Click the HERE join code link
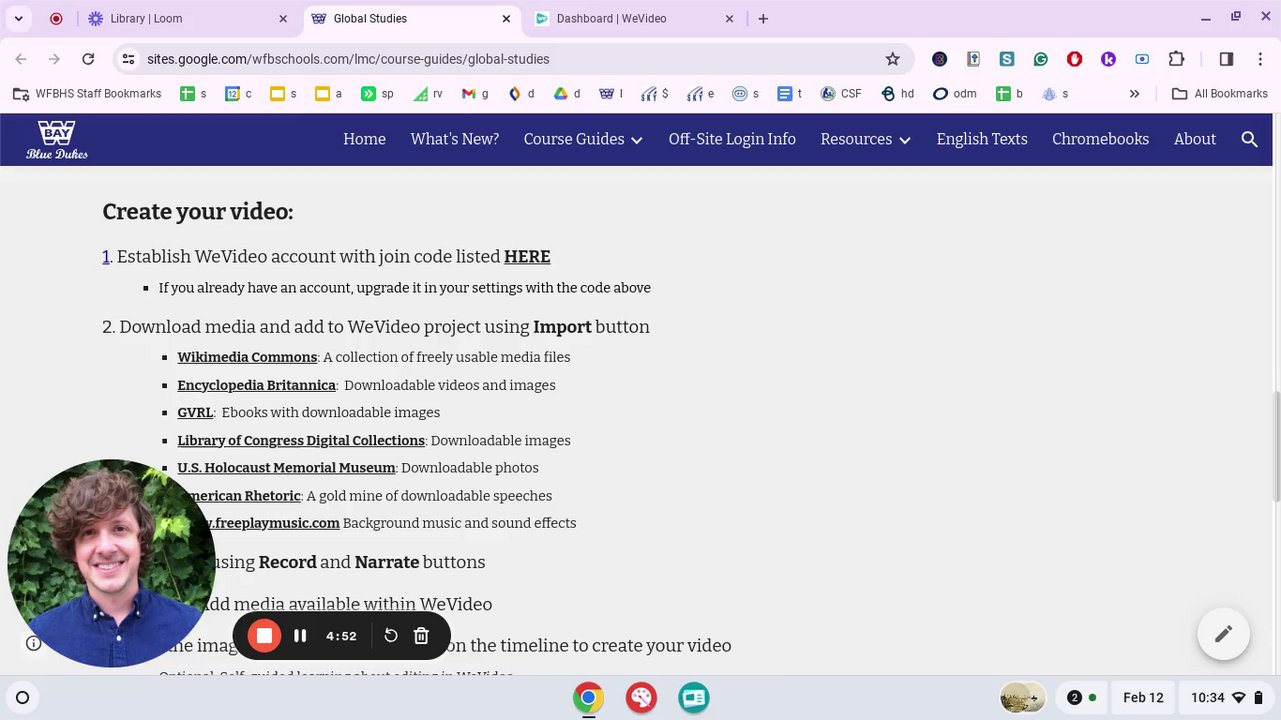 [527, 257]
